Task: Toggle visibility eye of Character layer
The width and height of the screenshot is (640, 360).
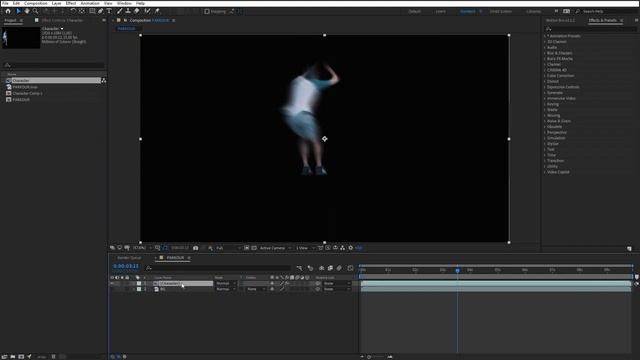Action: tap(112, 283)
